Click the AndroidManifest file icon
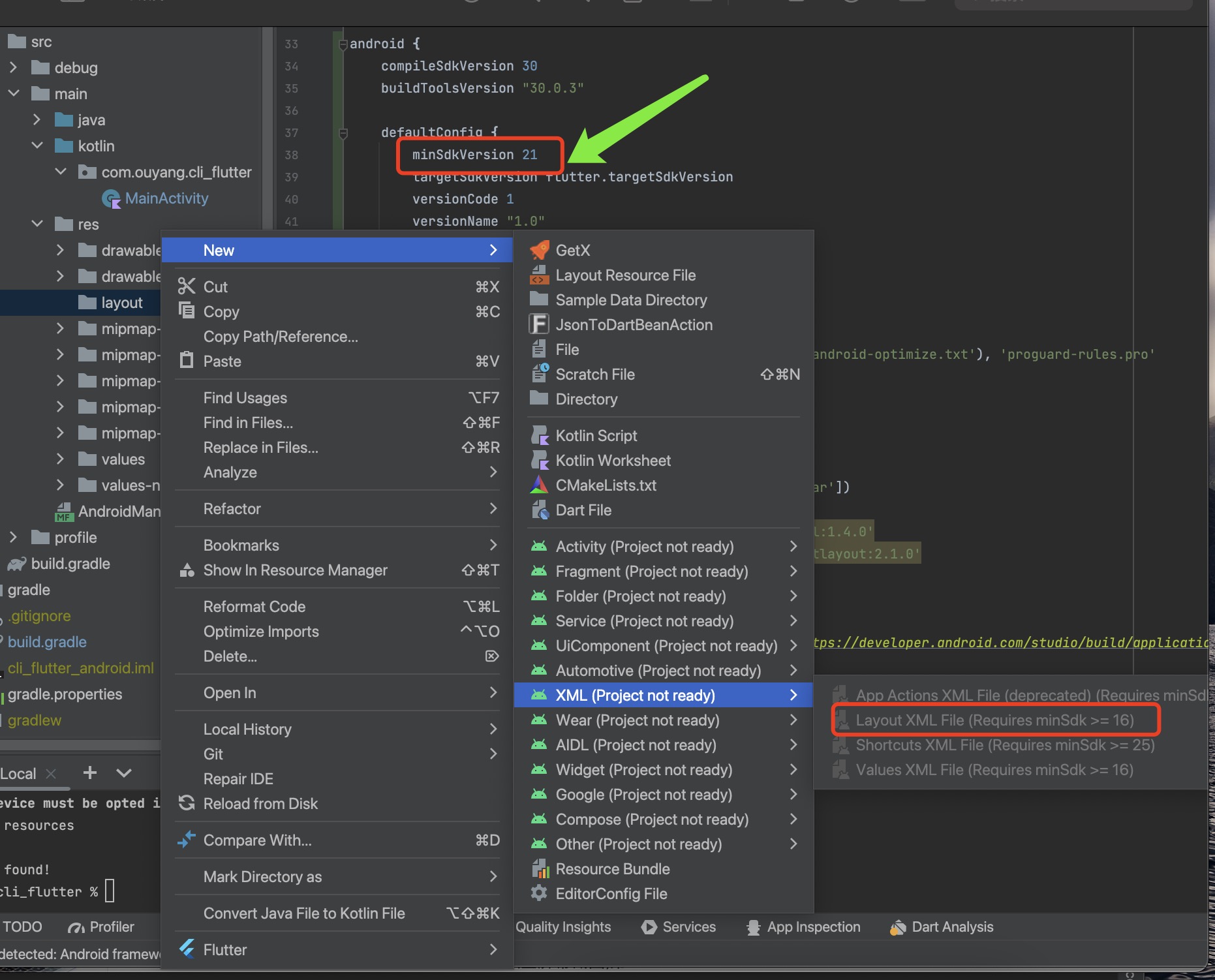The height and width of the screenshot is (980, 1215). pyautogui.click(x=64, y=512)
